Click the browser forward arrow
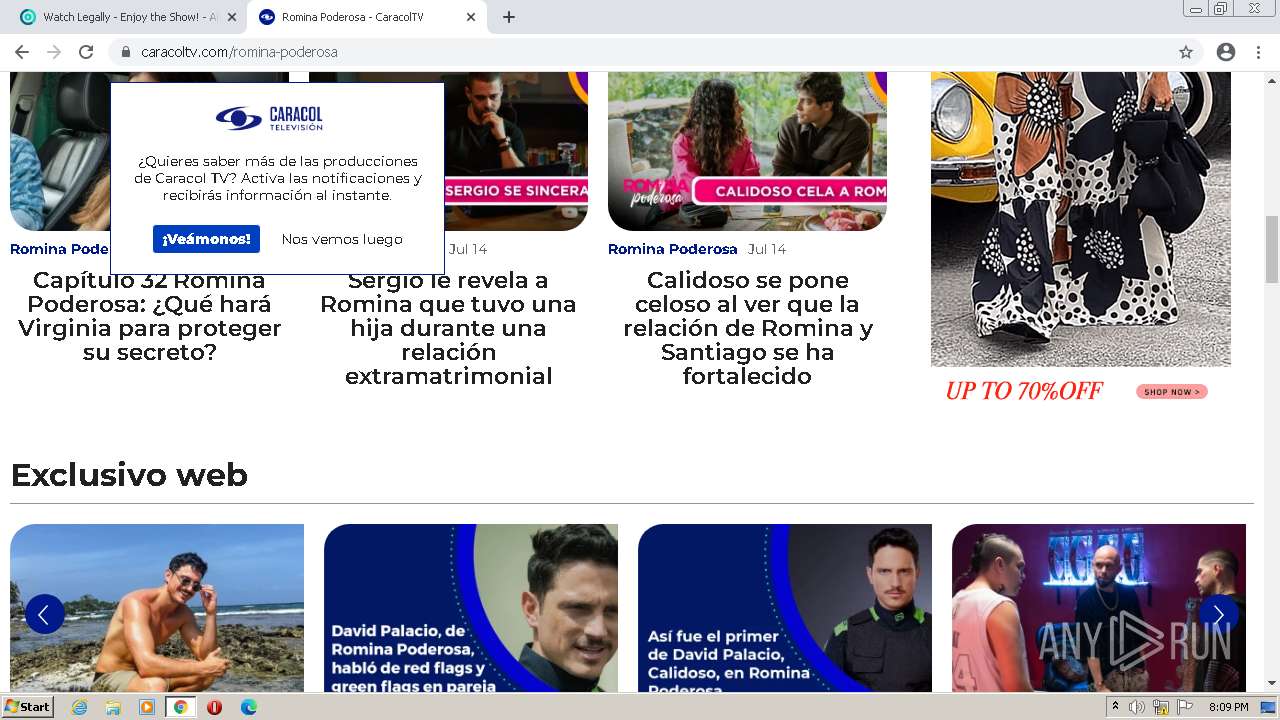The height and width of the screenshot is (720, 1280). click(54, 52)
